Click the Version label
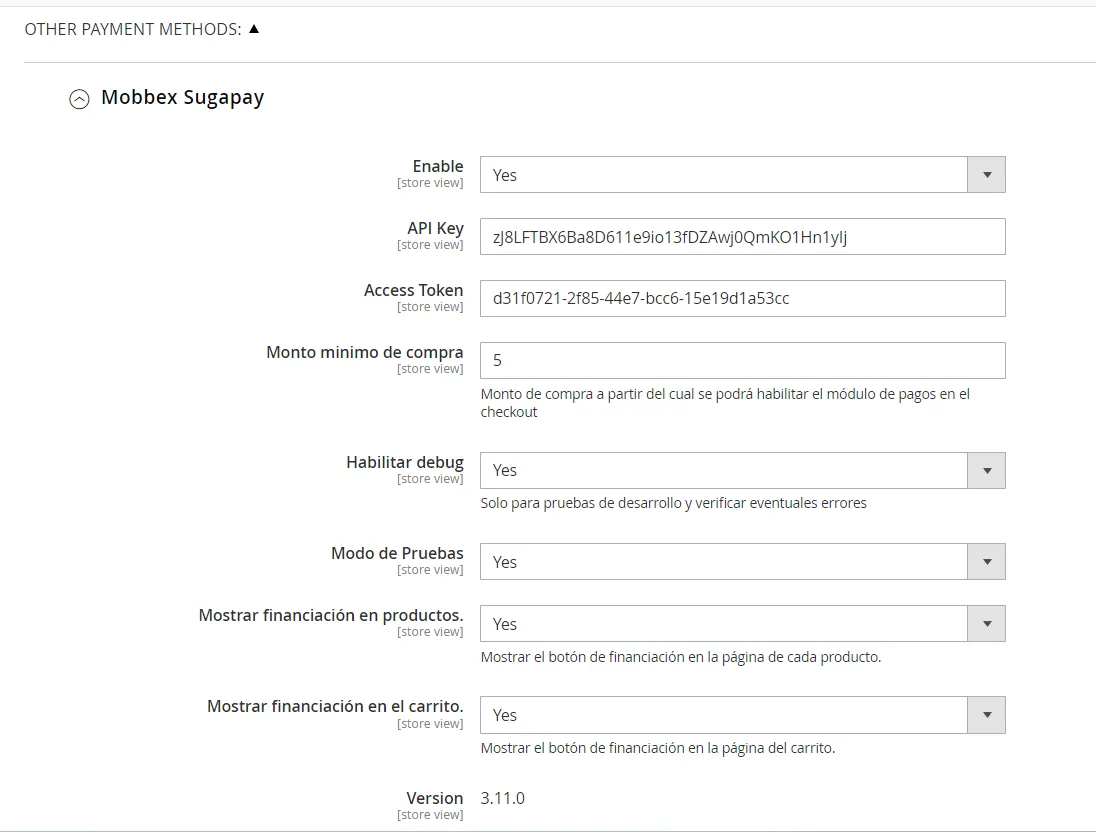 435,798
